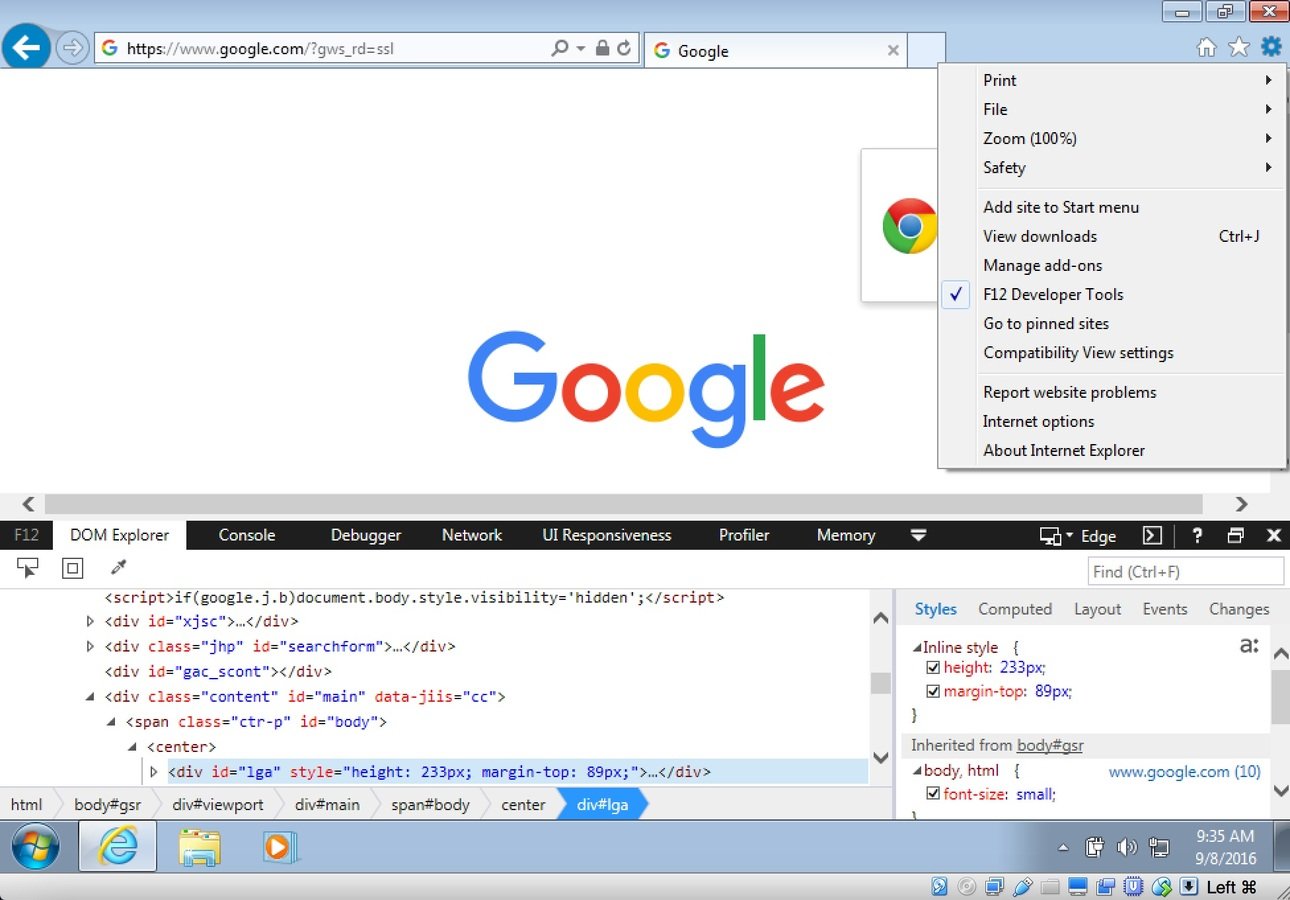Open the Home page icon

tap(1207, 47)
